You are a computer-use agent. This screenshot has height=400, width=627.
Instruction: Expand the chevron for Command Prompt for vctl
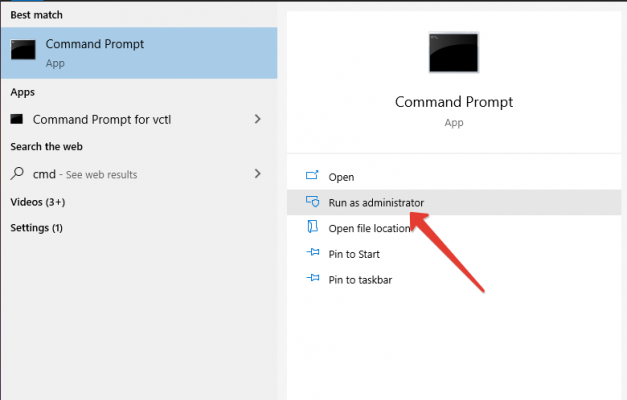[258, 119]
